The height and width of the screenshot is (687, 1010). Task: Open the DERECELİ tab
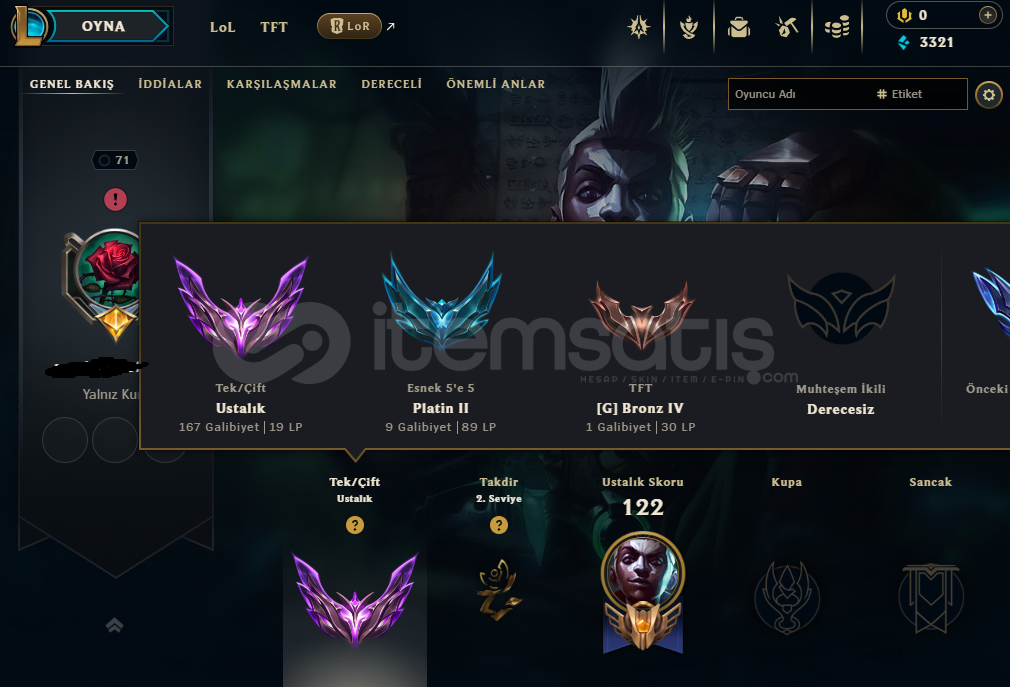(392, 84)
